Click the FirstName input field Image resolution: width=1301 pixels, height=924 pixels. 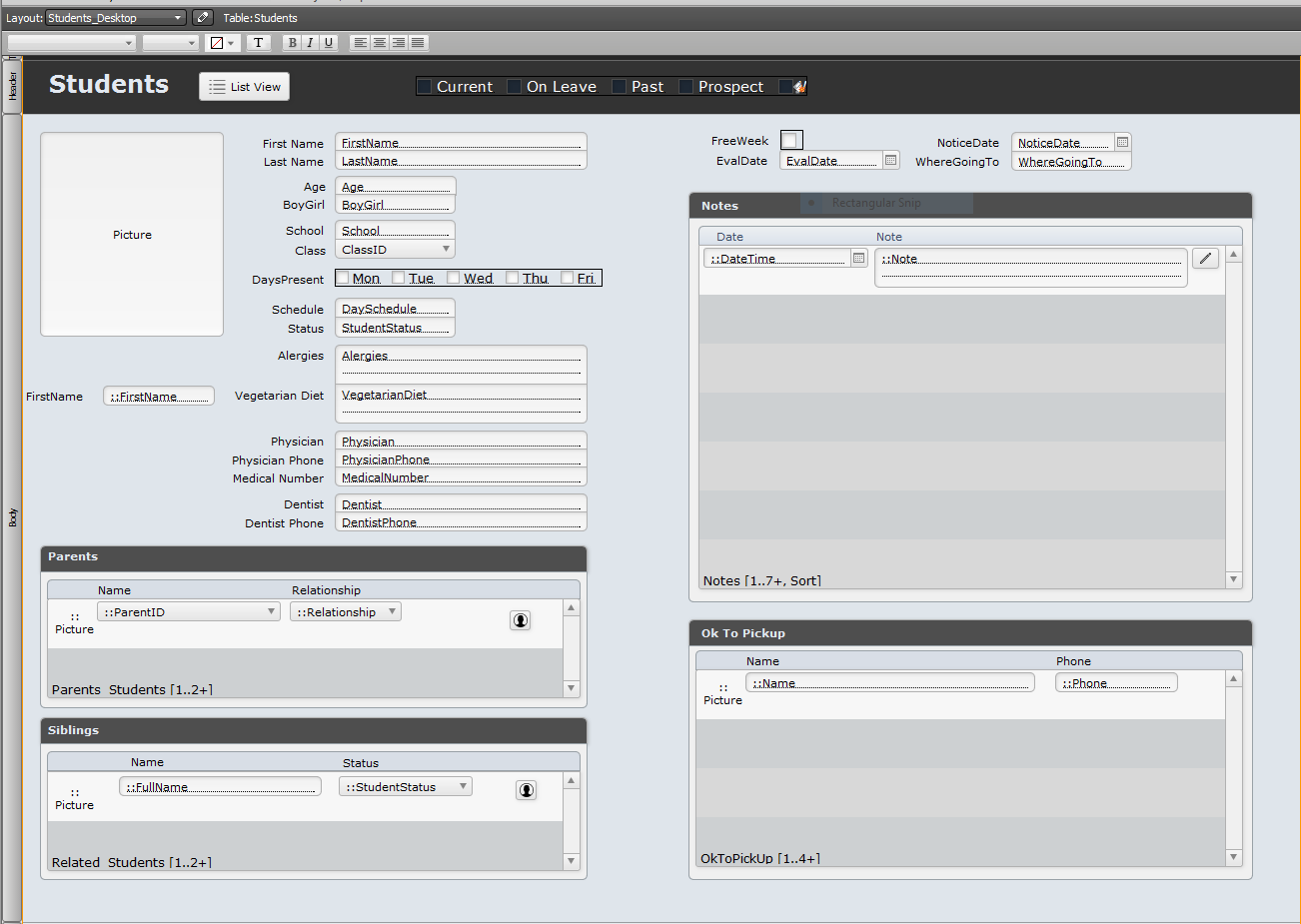point(461,143)
